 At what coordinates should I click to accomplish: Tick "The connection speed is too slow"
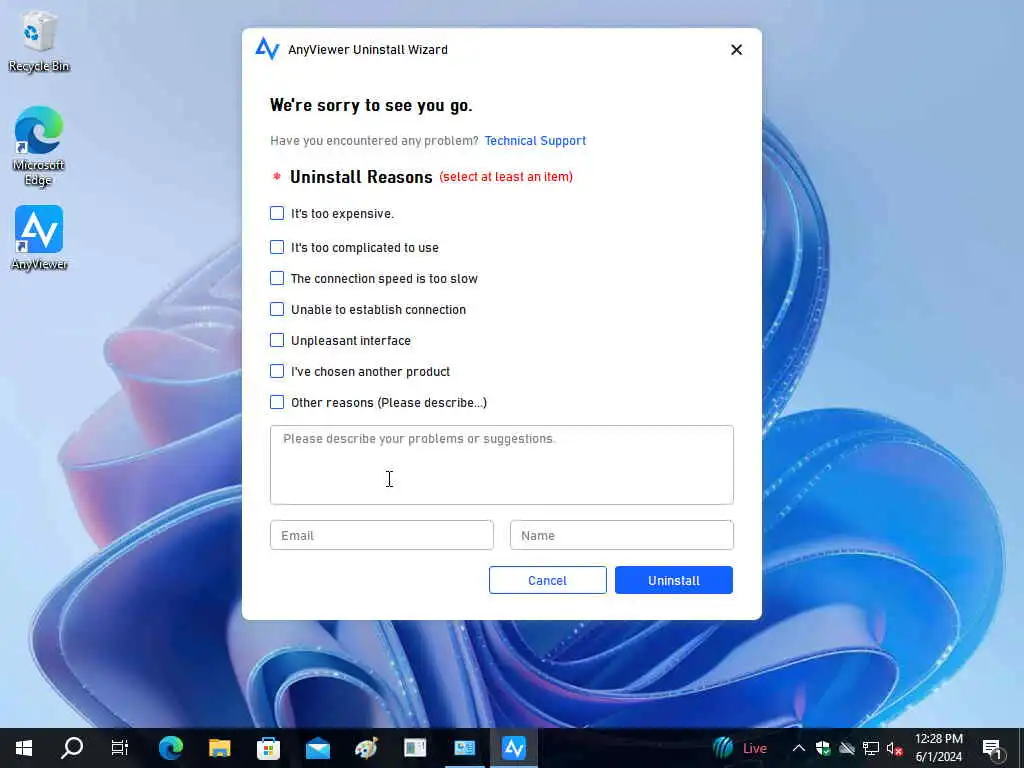tap(277, 278)
